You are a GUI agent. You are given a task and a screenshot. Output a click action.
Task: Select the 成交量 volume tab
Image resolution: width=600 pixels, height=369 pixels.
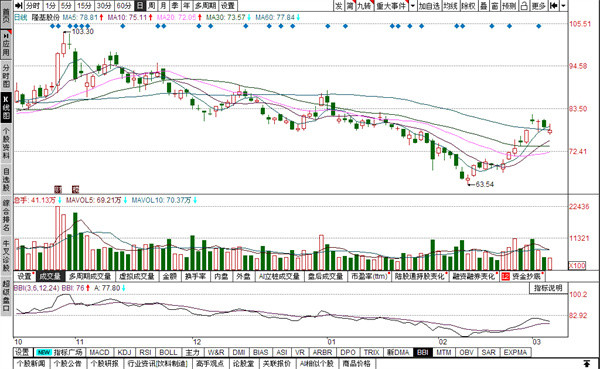pos(50,276)
